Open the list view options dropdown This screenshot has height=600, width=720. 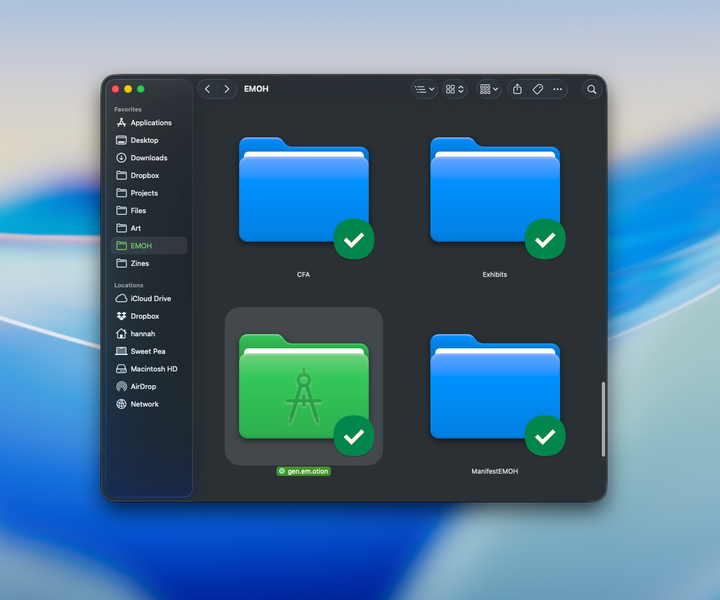coord(424,89)
